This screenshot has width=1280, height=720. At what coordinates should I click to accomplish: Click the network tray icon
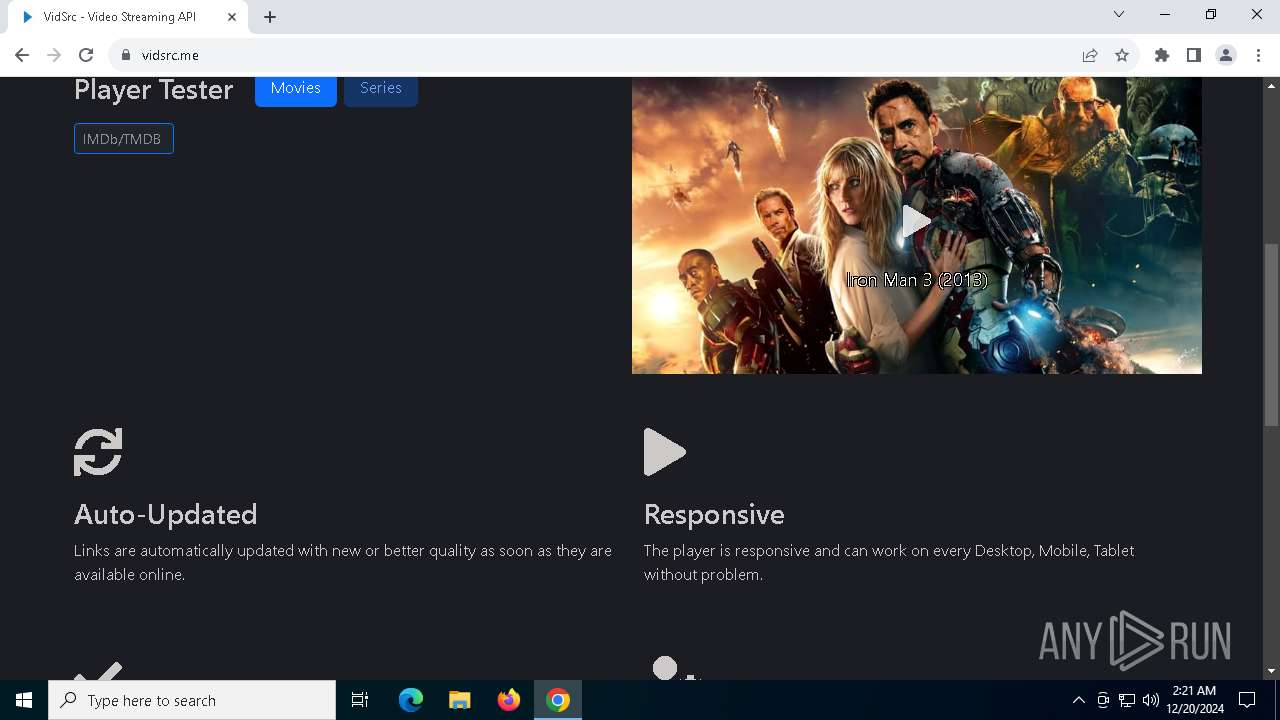click(x=1127, y=700)
